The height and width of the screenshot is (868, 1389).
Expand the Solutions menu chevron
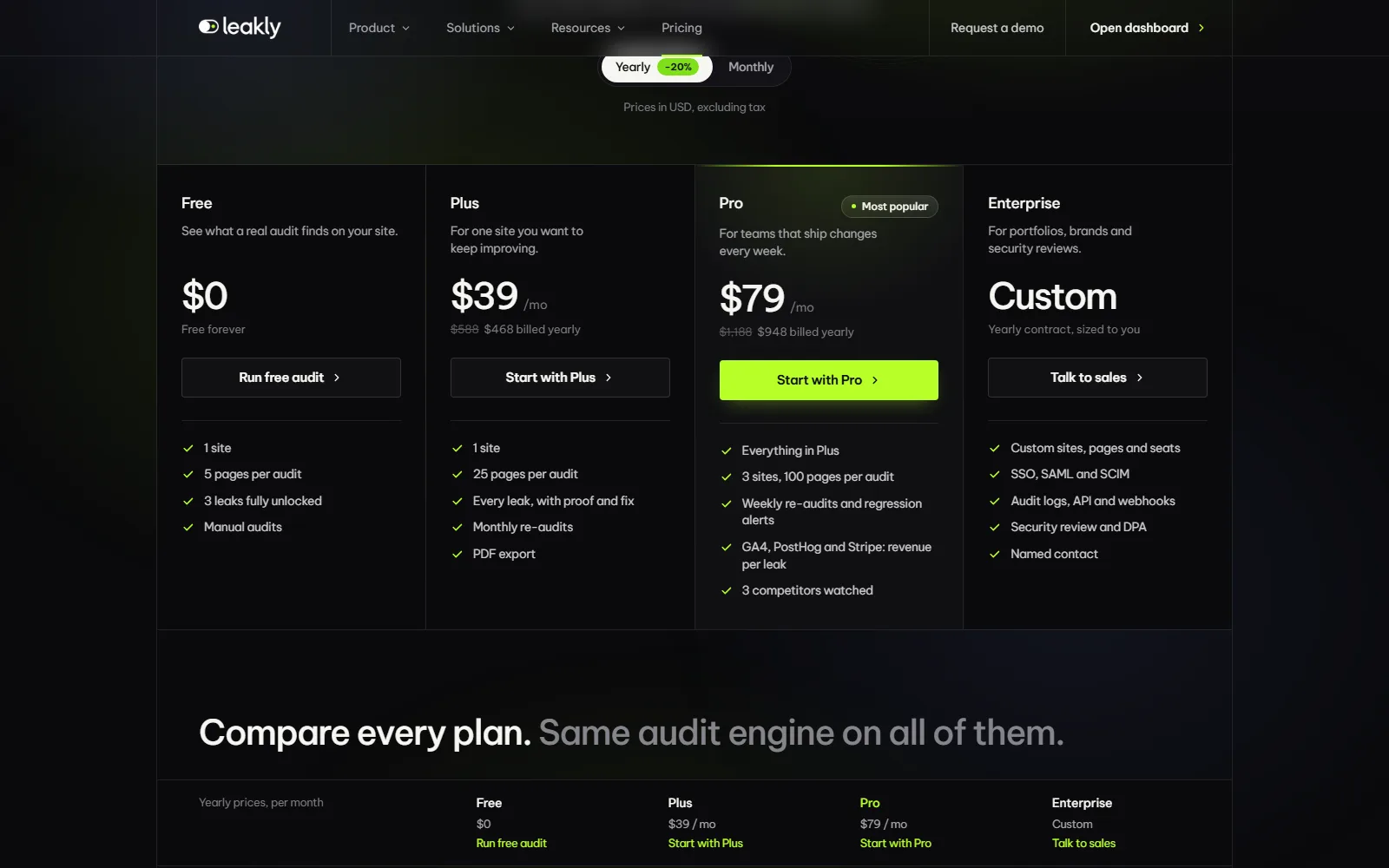pos(510,29)
